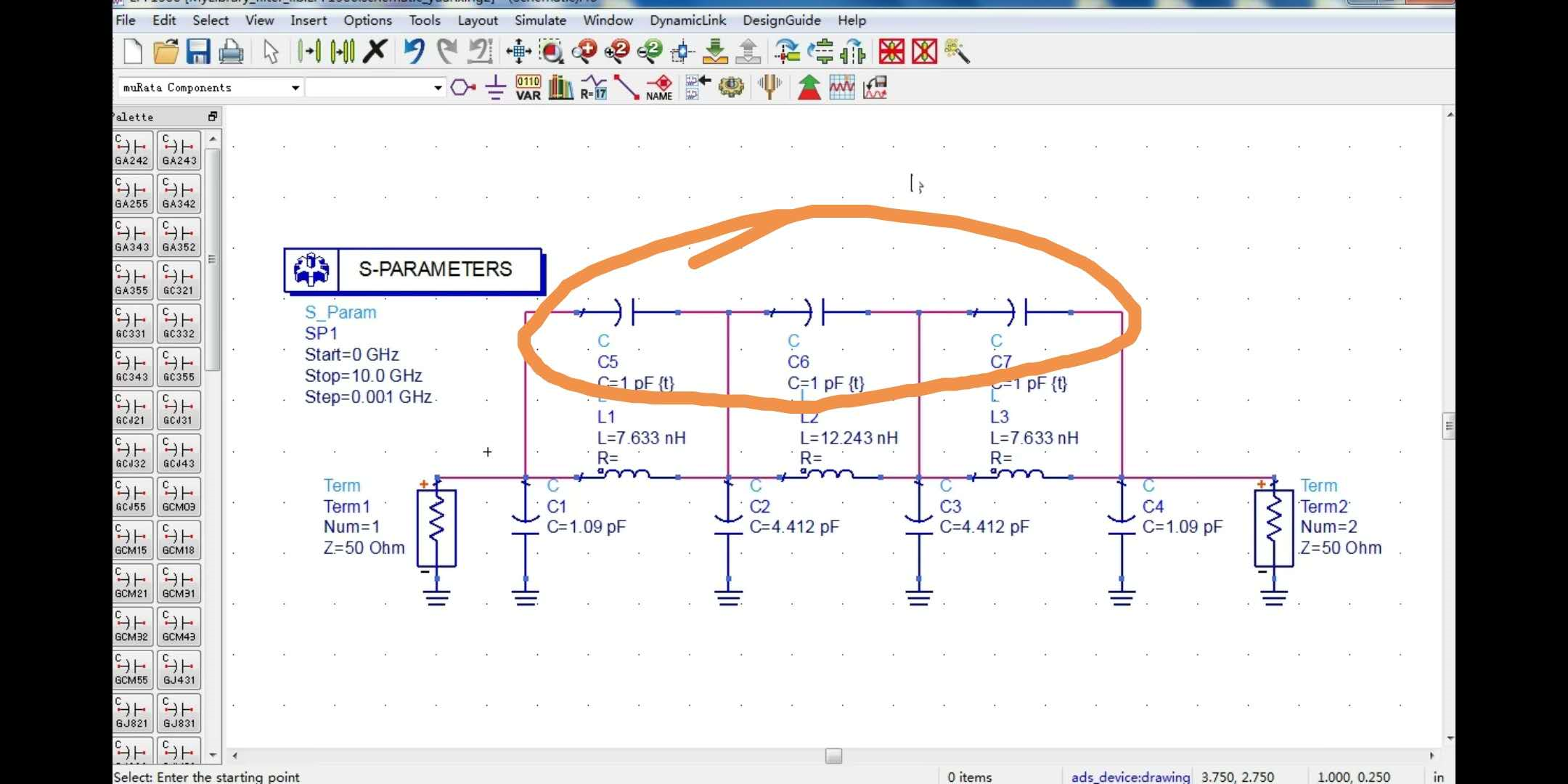Pick the GCM18 palette component
1568x784 pixels.
coord(179,540)
